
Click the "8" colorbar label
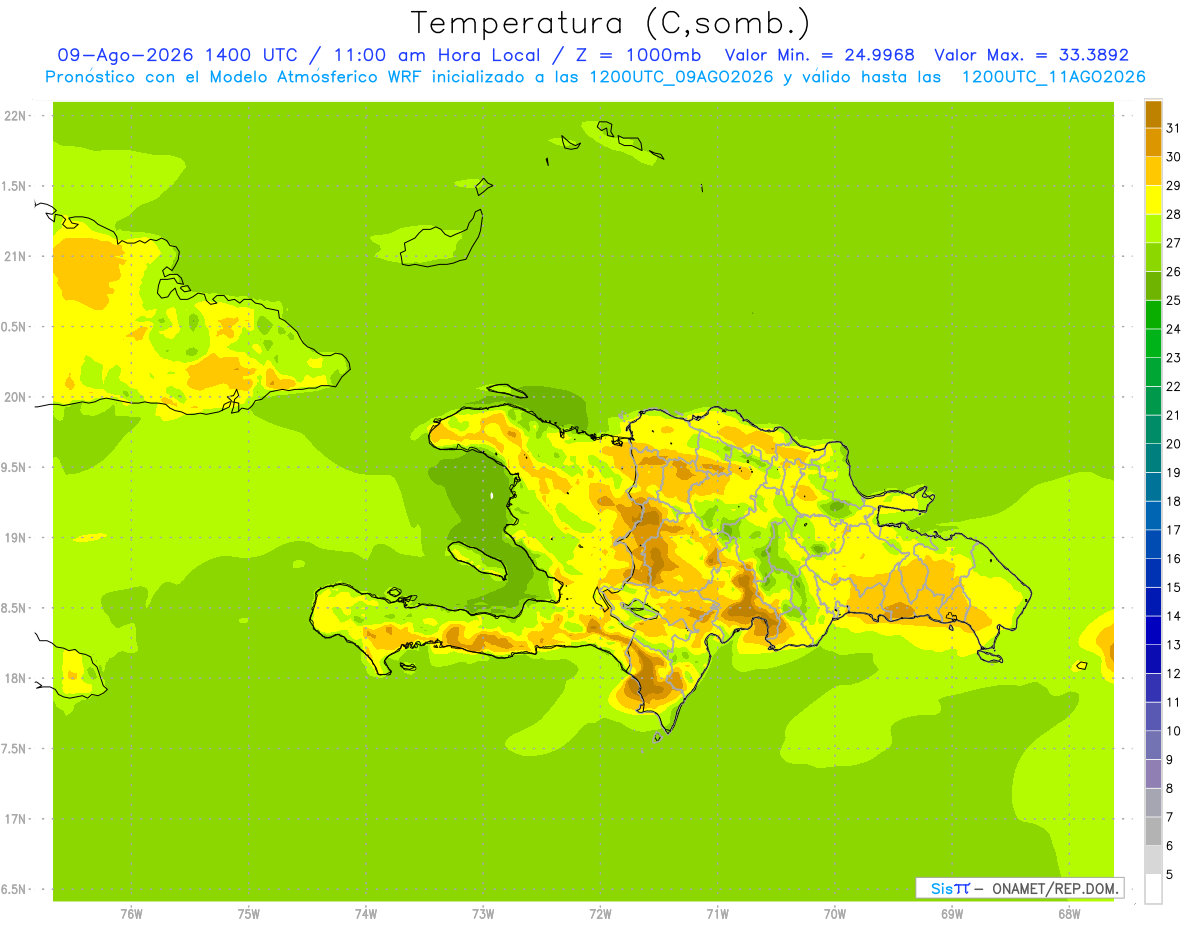(x=1169, y=788)
